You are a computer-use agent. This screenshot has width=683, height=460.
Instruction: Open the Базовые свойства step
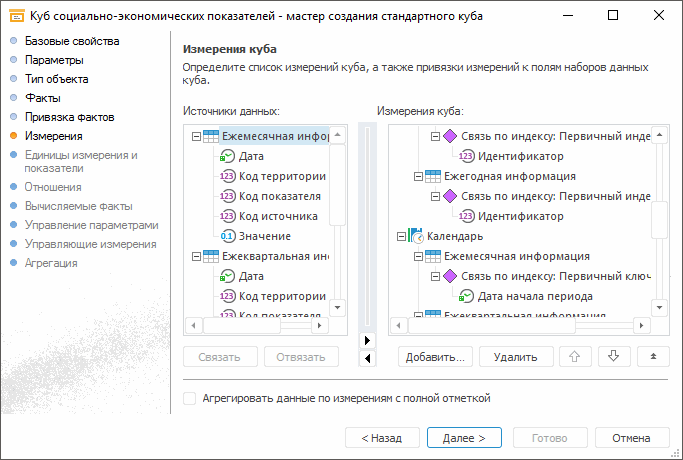[x=72, y=41]
